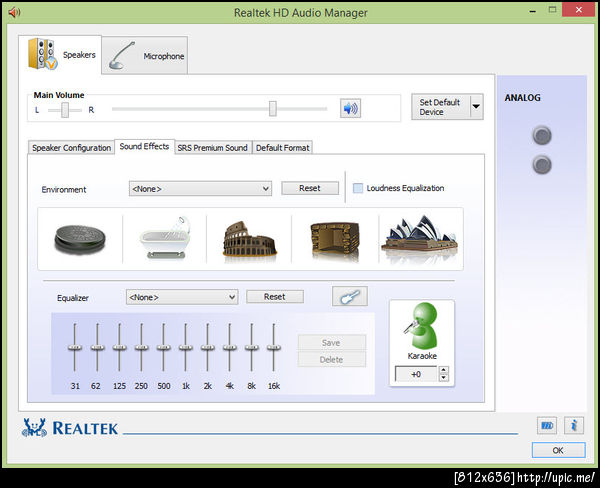Open the SRS Premium Sound tab
600x488 pixels.
click(212, 148)
